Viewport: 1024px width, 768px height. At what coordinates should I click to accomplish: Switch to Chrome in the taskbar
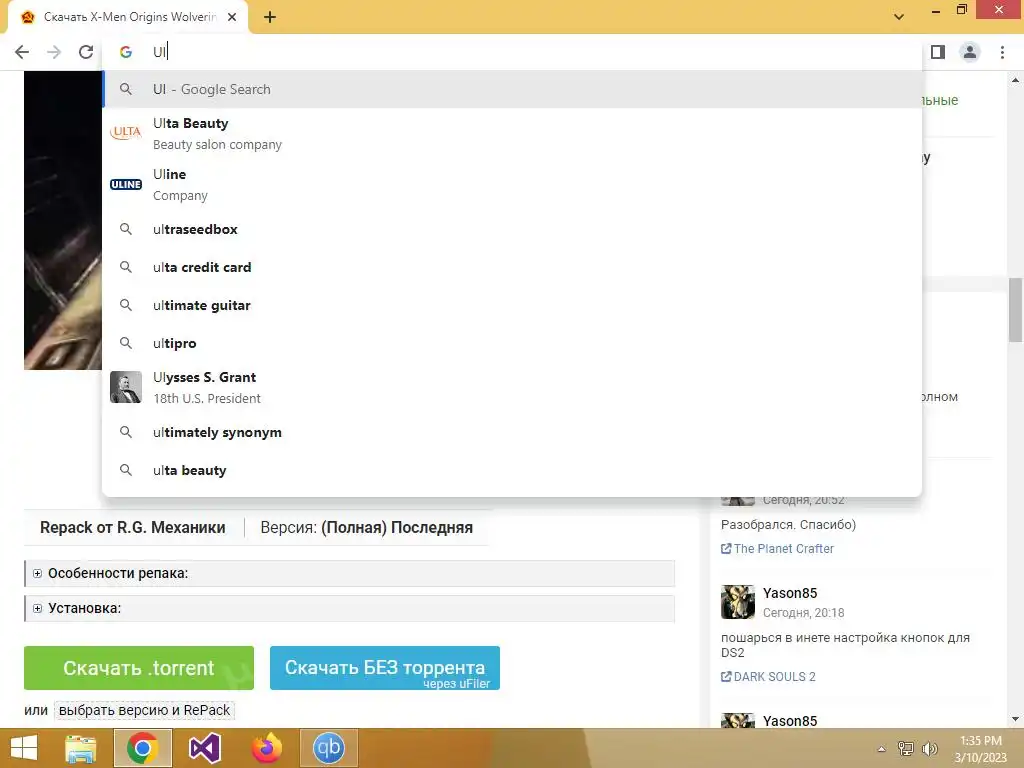pyautogui.click(x=142, y=748)
